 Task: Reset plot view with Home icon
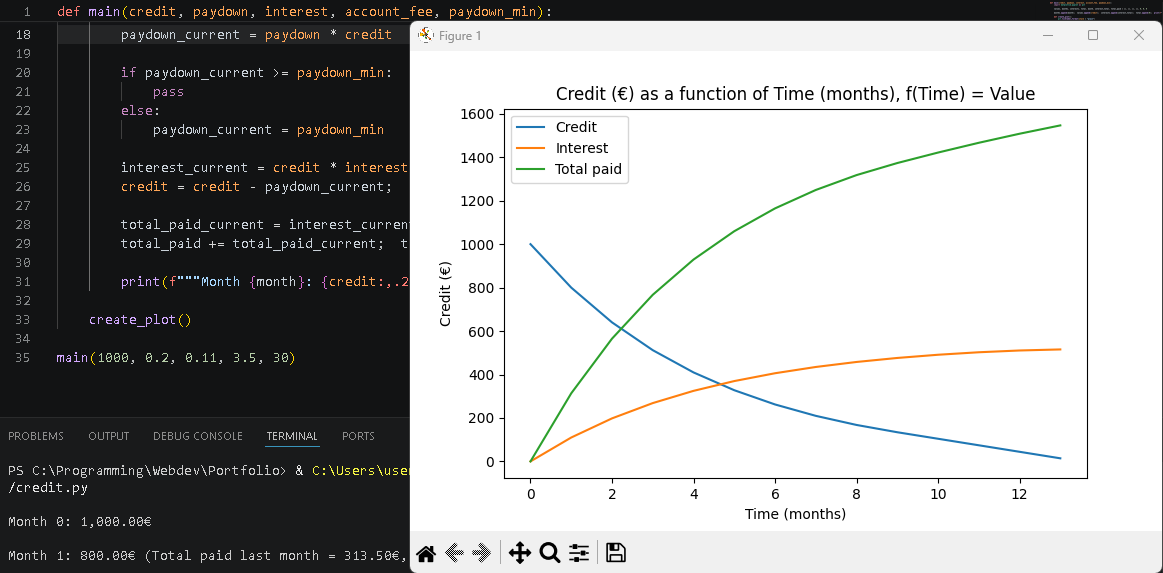(425, 552)
